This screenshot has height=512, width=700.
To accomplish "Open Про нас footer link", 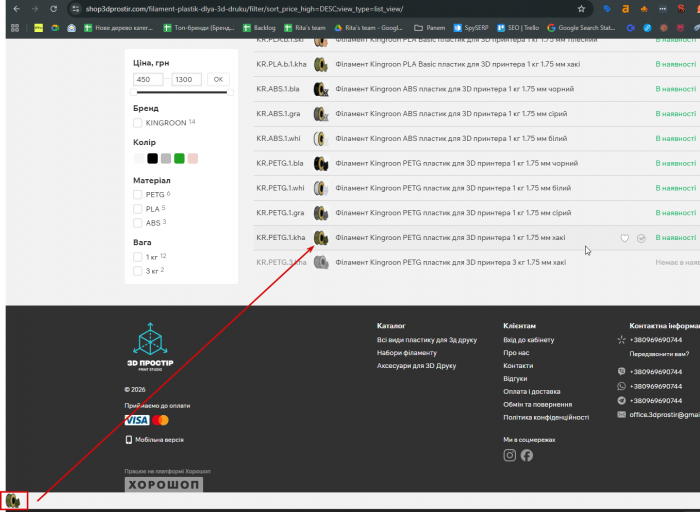I will 516,353.
